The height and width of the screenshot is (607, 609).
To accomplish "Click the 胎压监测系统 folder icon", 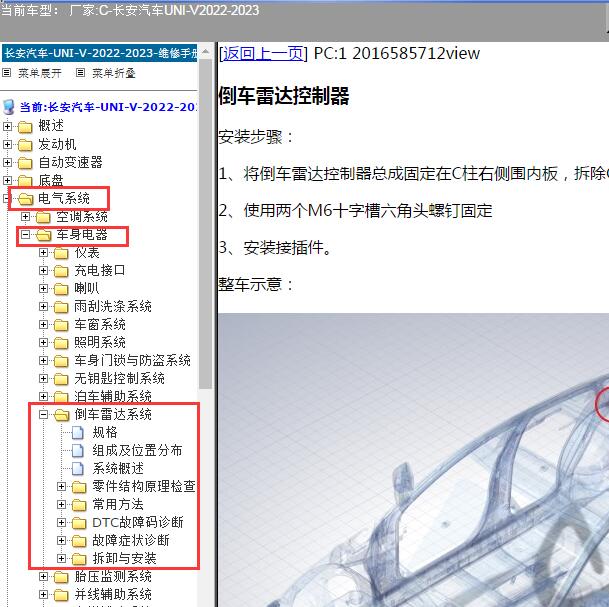I will pos(61,577).
